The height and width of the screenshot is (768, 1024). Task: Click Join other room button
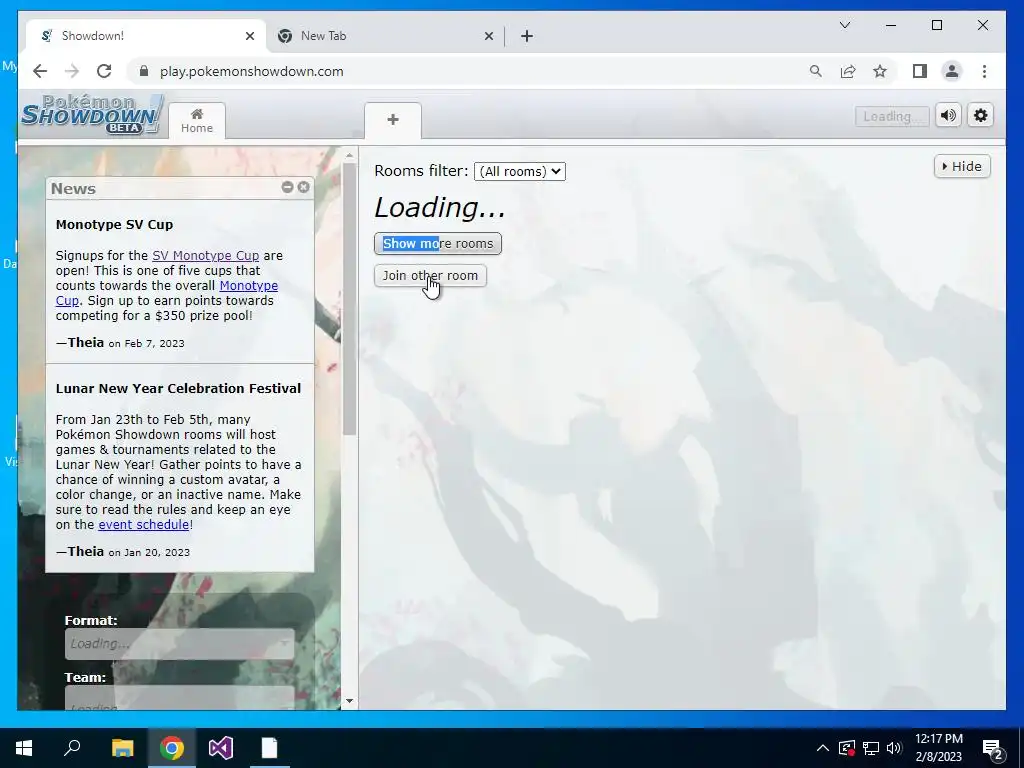(x=430, y=276)
